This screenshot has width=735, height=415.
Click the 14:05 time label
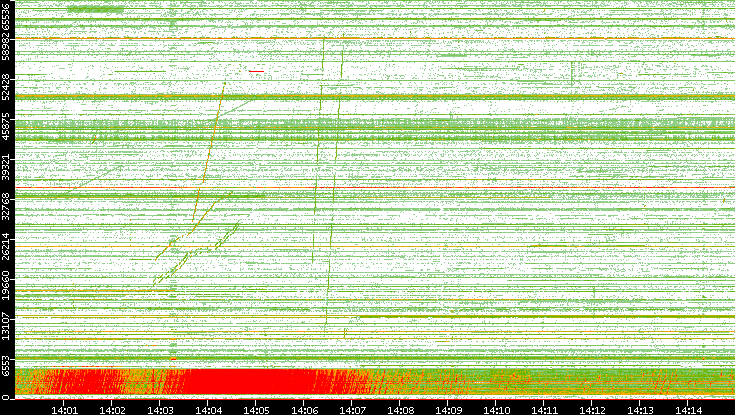coord(256,408)
